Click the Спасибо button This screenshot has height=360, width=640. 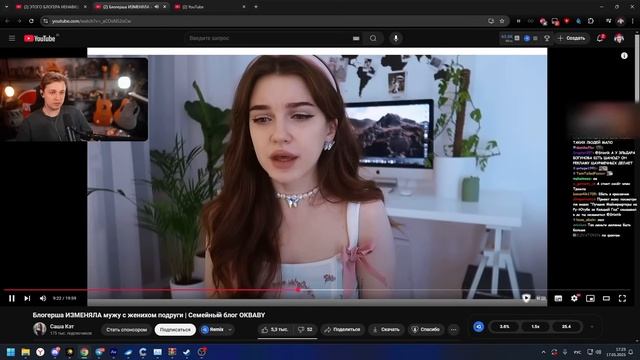click(426, 329)
